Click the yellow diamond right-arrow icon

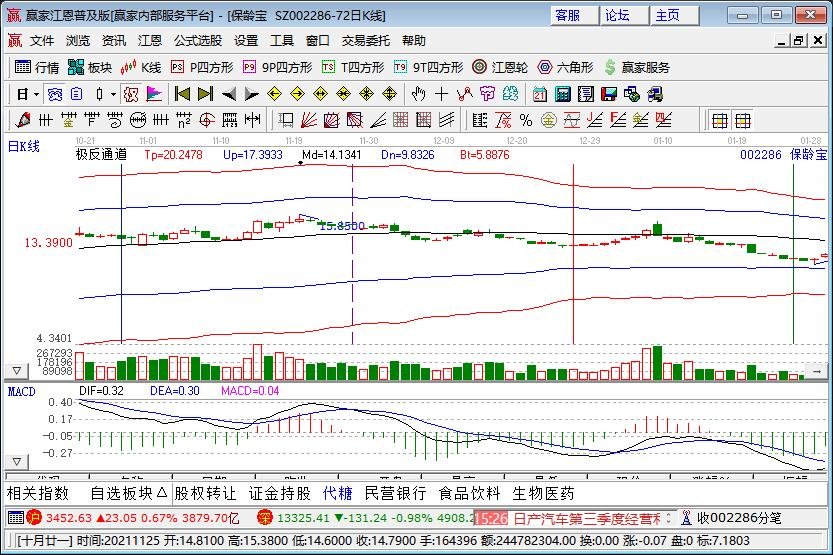coord(298,95)
